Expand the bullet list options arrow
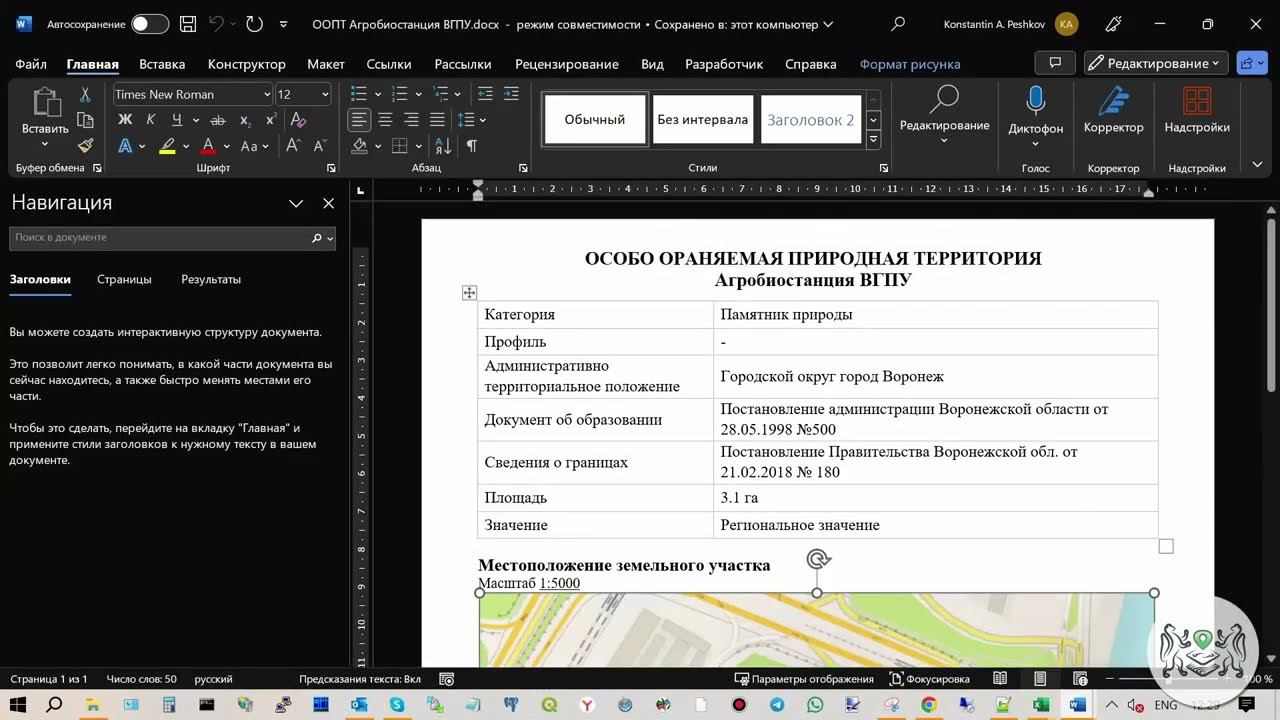The image size is (1280, 720). tap(376, 94)
